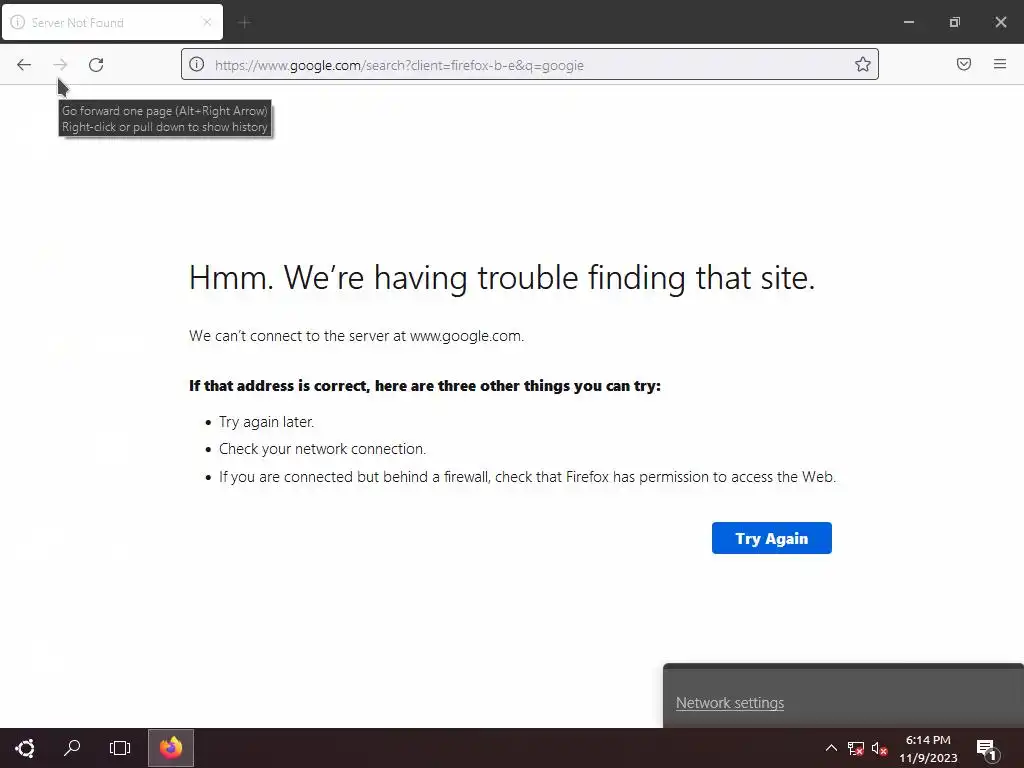Reload the current page
The width and height of the screenshot is (1024, 768).
click(96, 65)
